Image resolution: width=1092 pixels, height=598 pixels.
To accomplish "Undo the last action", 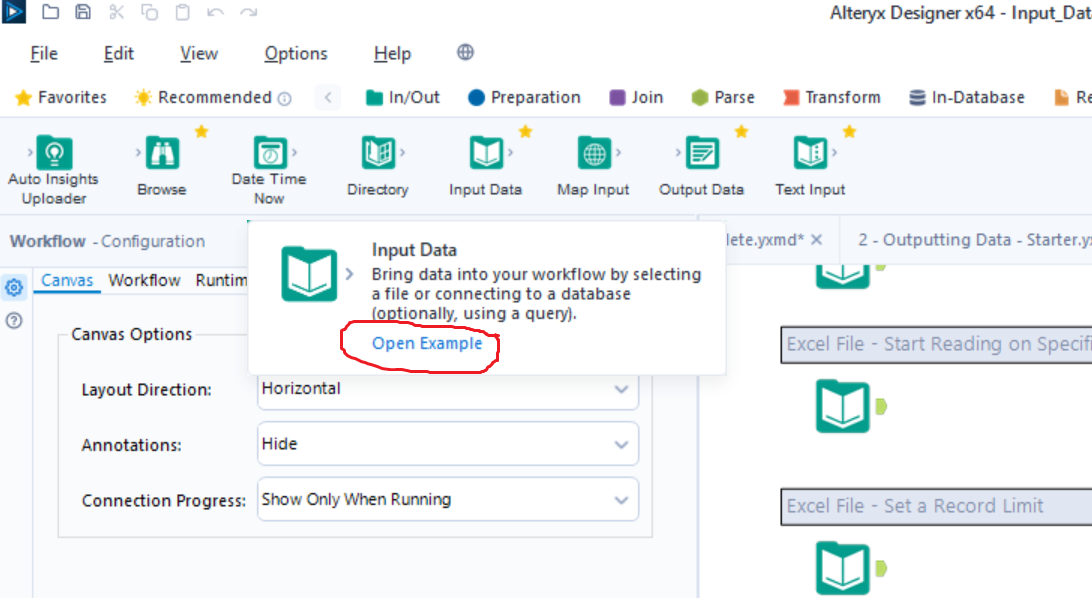I will tap(215, 12).
